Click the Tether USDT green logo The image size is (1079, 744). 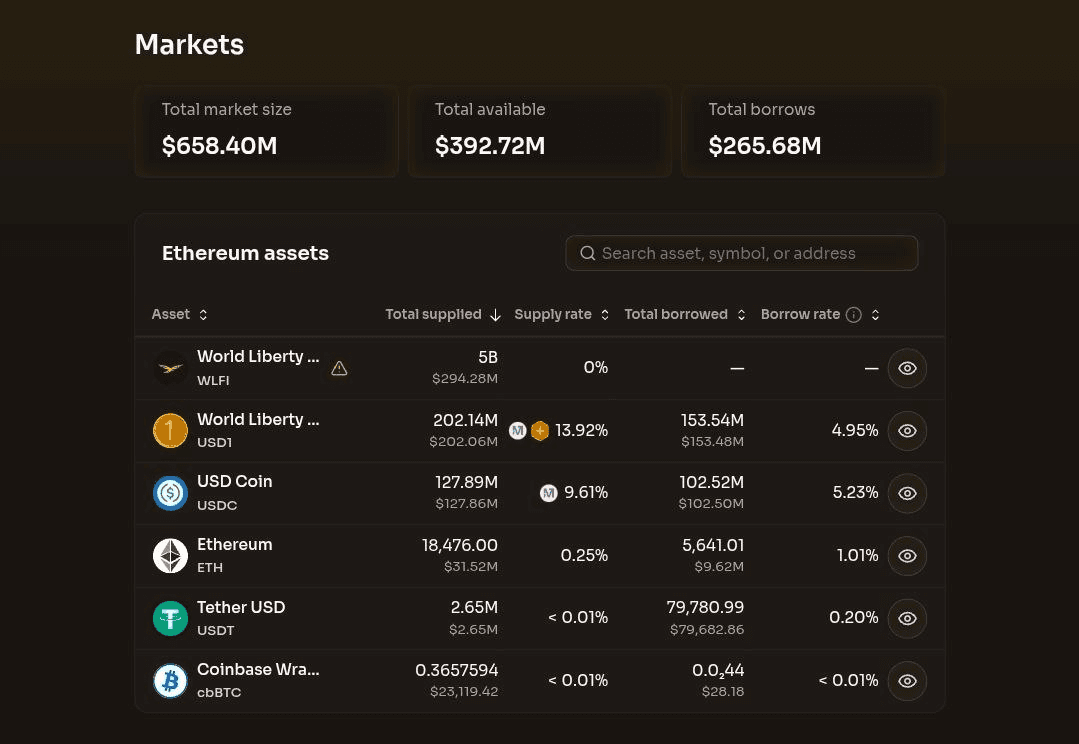(x=170, y=618)
